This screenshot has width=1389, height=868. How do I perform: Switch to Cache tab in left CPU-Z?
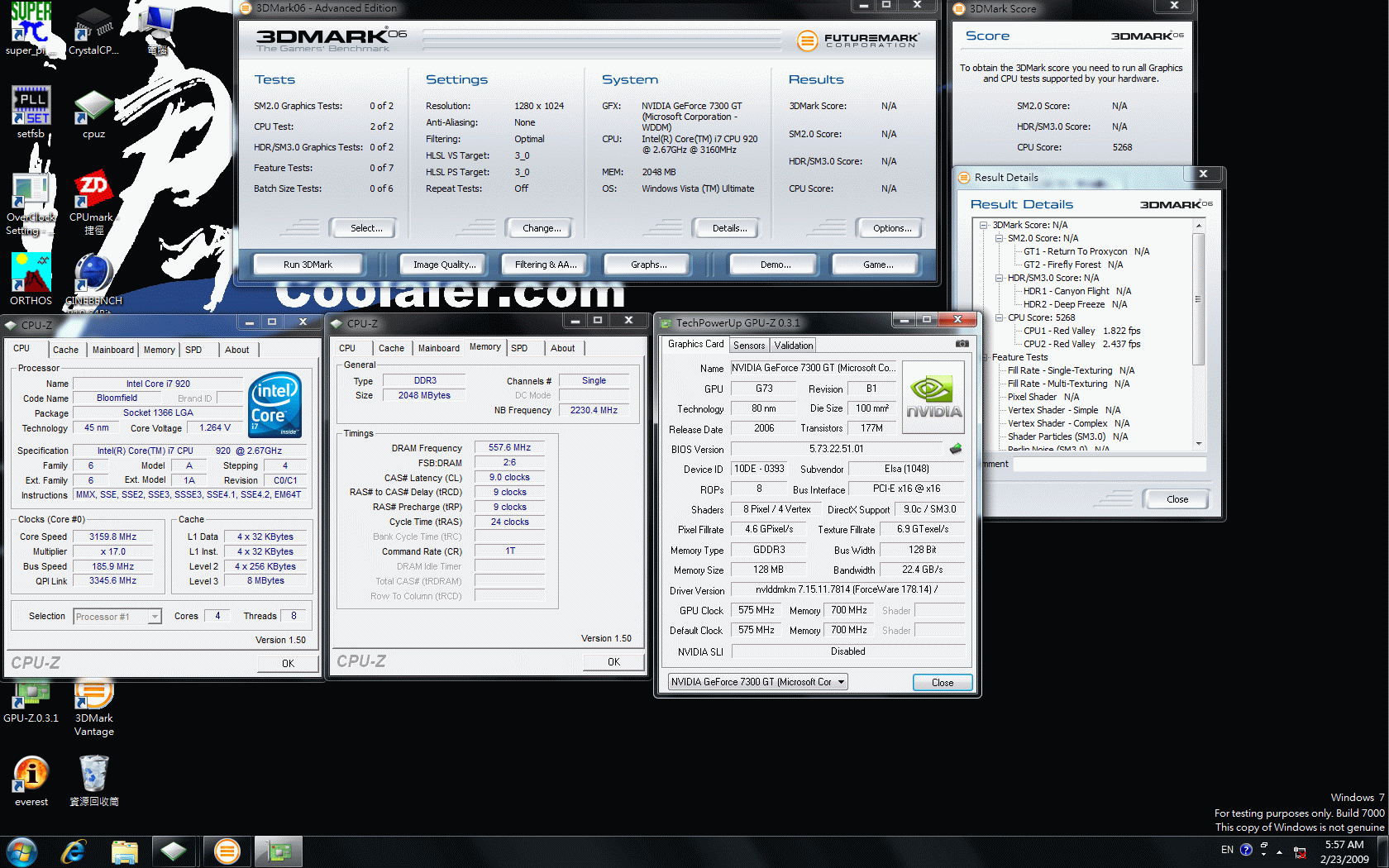[x=65, y=350]
